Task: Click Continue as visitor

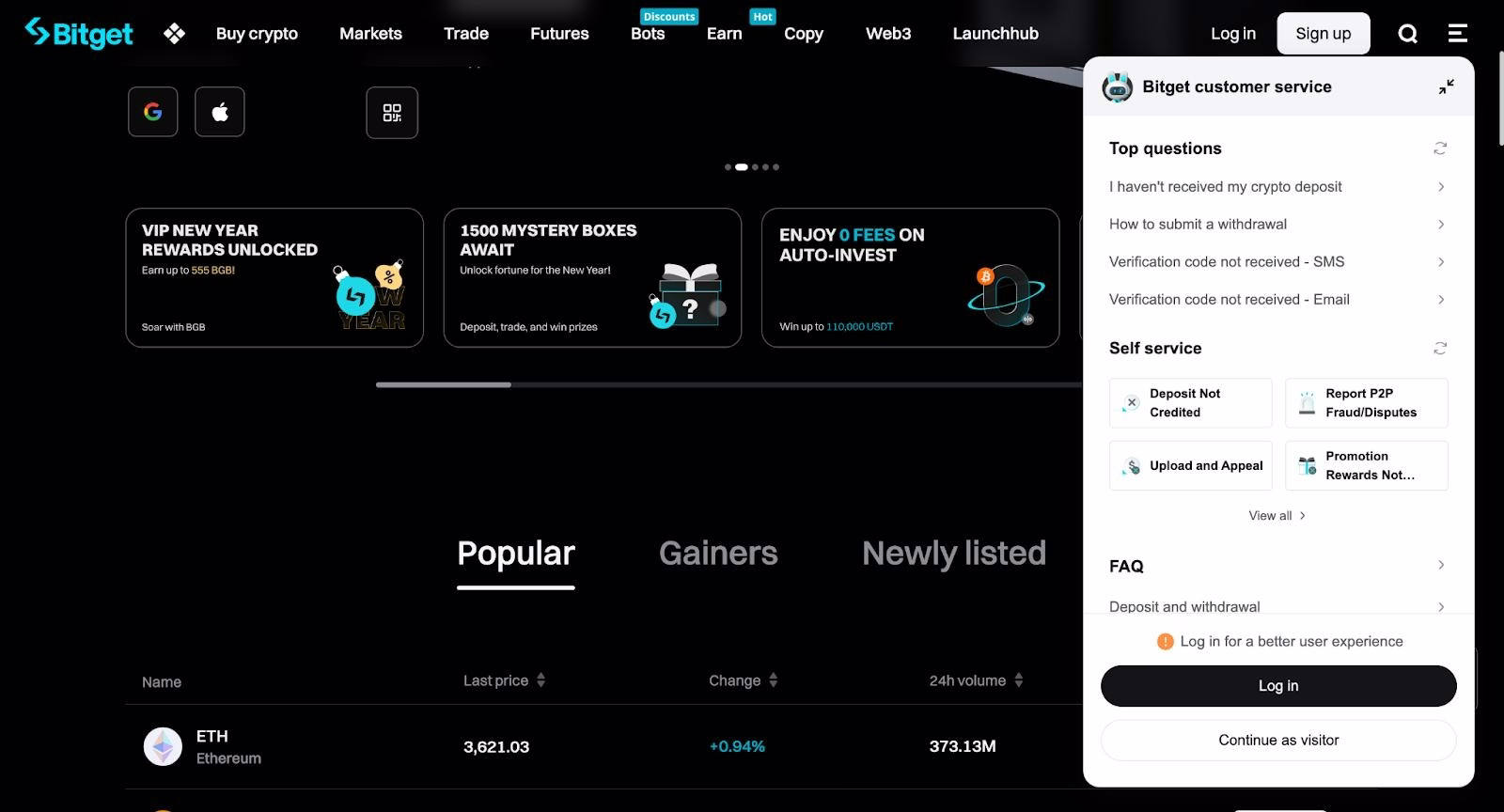Action: (x=1278, y=741)
